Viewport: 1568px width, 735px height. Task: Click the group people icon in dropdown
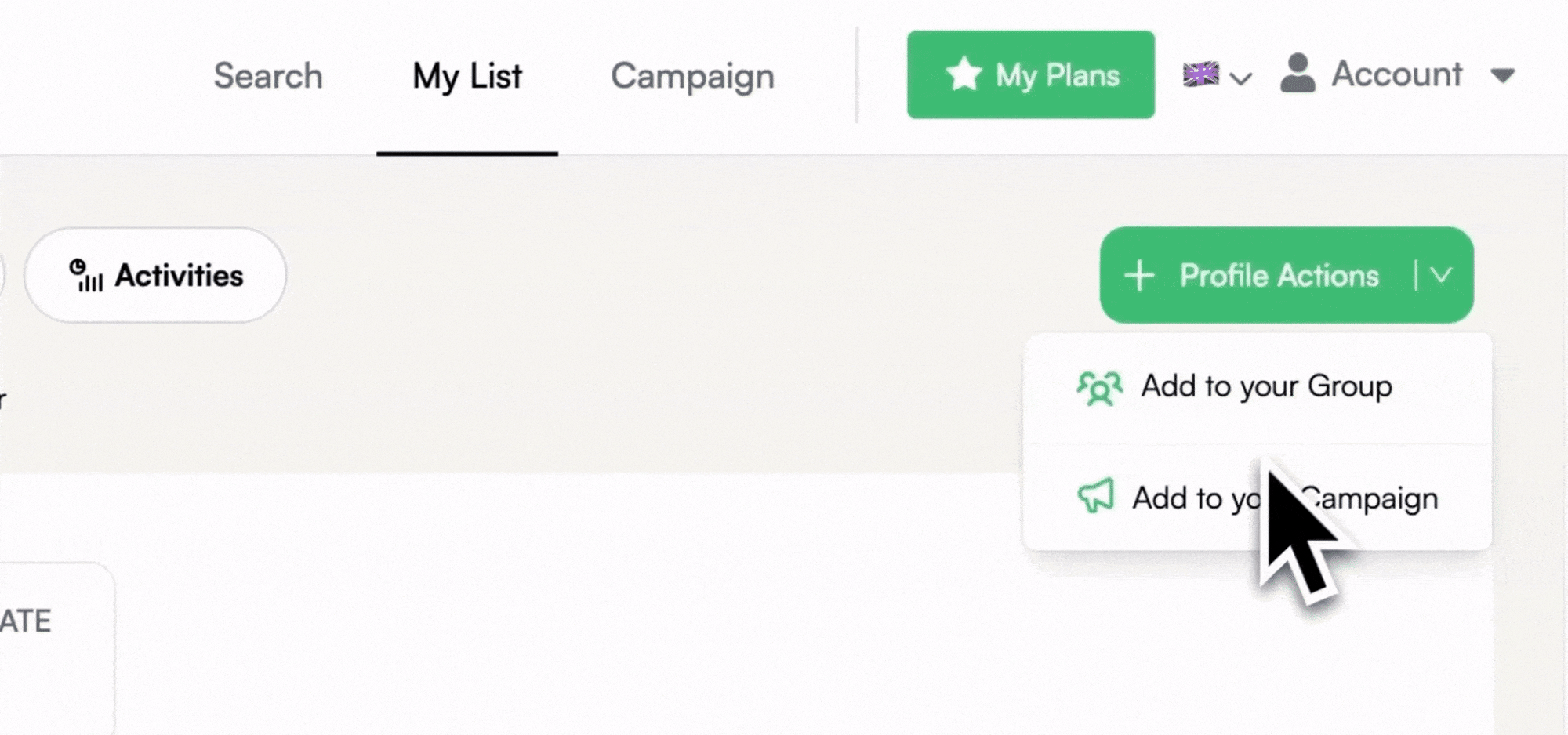(x=1099, y=388)
